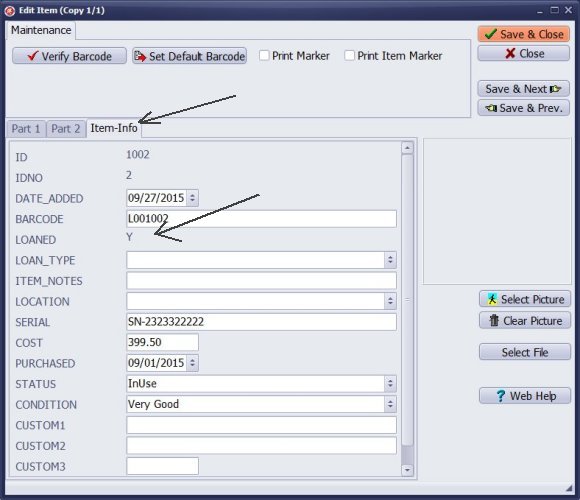Select the Item-Info tab
This screenshot has width=580, height=500.
click(x=114, y=128)
